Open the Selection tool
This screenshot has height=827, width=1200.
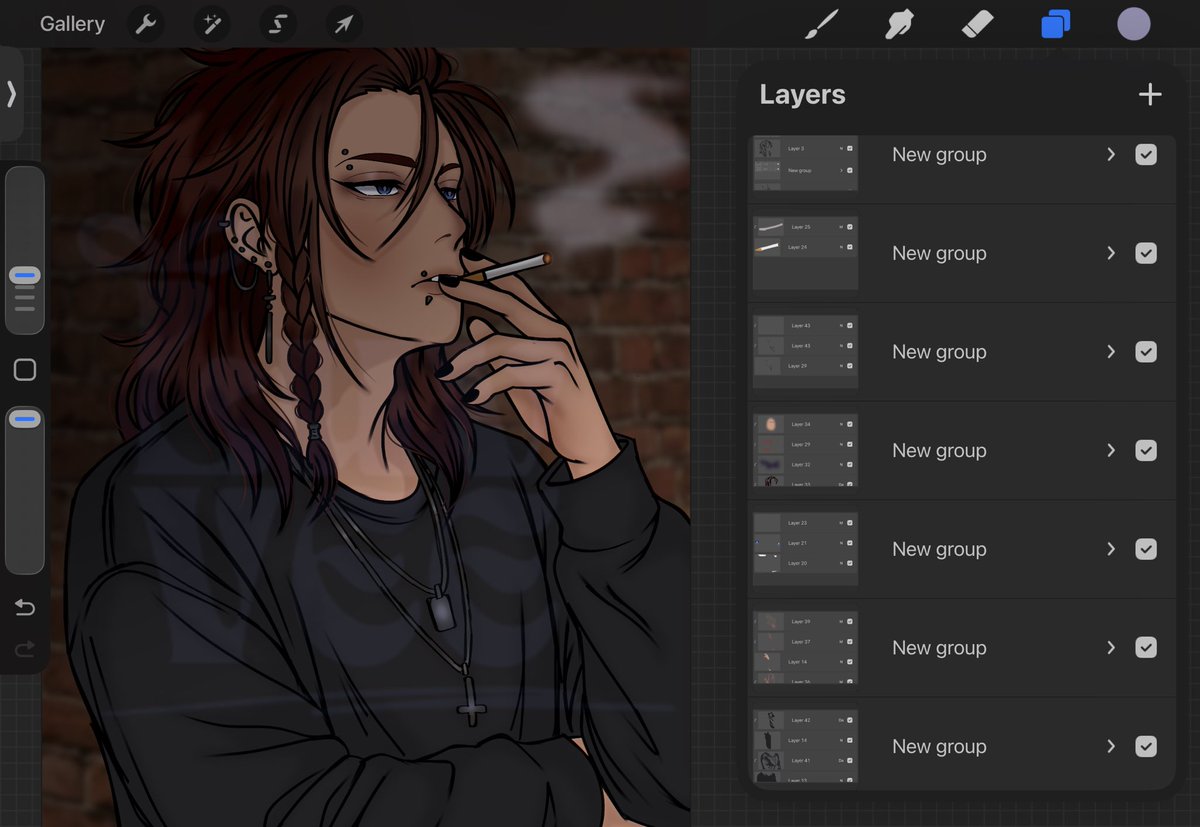(277, 23)
